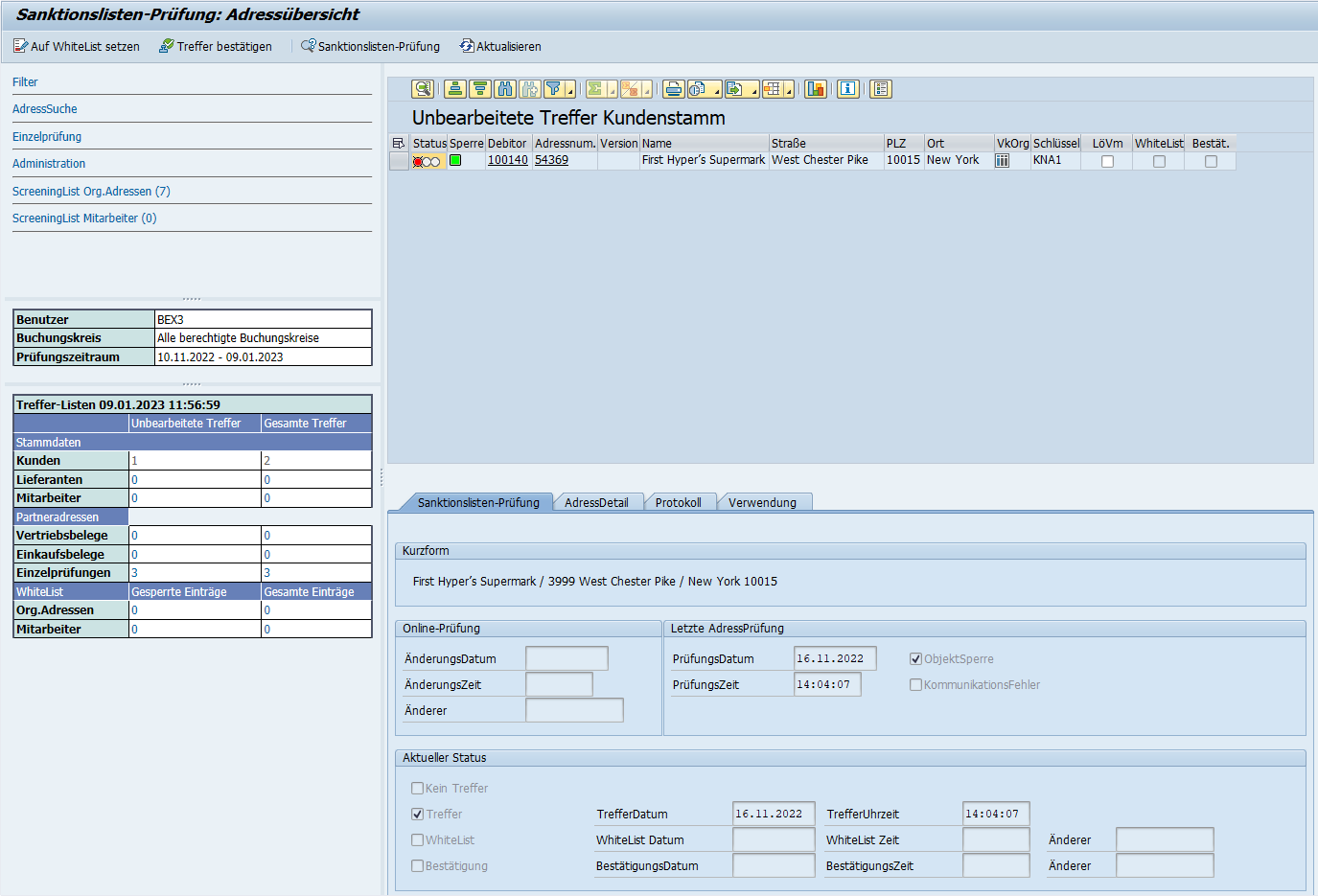The image size is (1318, 896).
Task: Click the Details magnifier icon in ALV toolbar
Action: pyautogui.click(x=422, y=89)
